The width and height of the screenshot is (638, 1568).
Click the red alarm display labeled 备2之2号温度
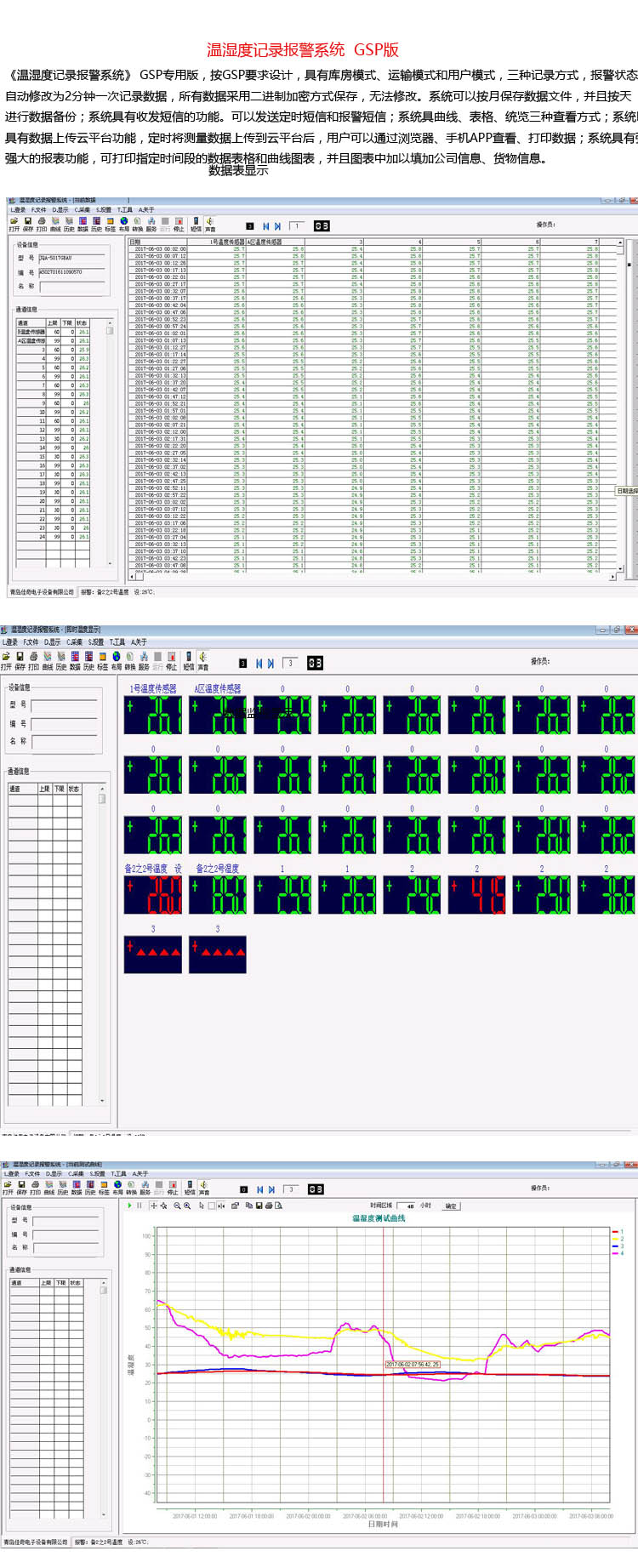click(x=153, y=895)
